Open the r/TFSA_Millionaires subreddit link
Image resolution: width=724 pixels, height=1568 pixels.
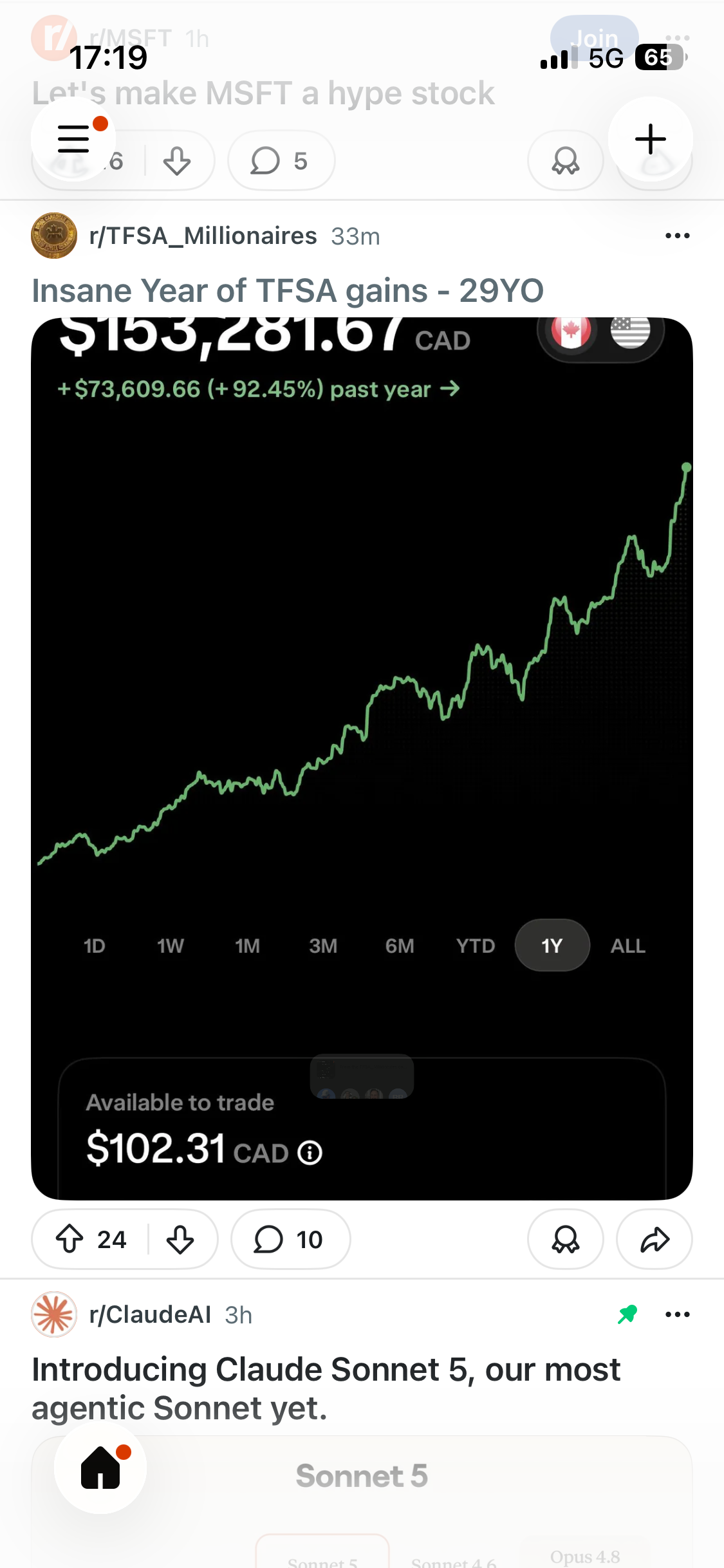tap(203, 236)
